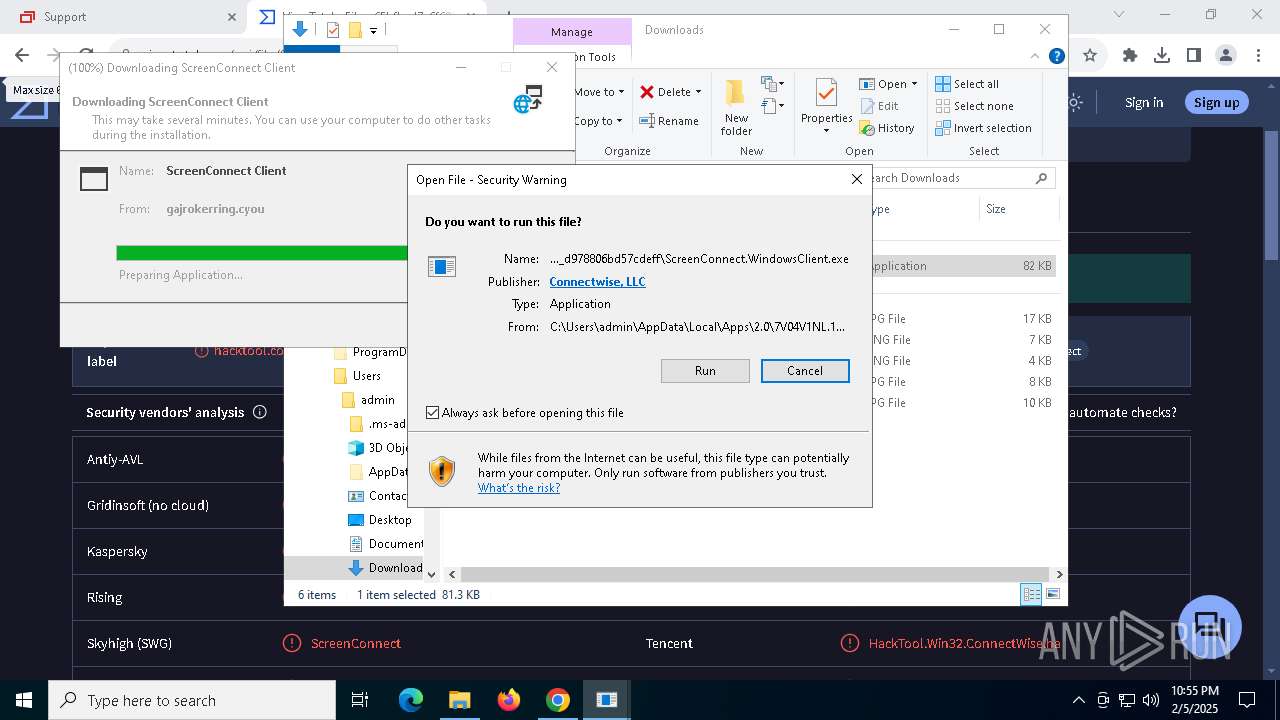The height and width of the screenshot is (720, 1280).
Task: Click the info icon beside Security vendors' analysis
Action: [x=260, y=412]
